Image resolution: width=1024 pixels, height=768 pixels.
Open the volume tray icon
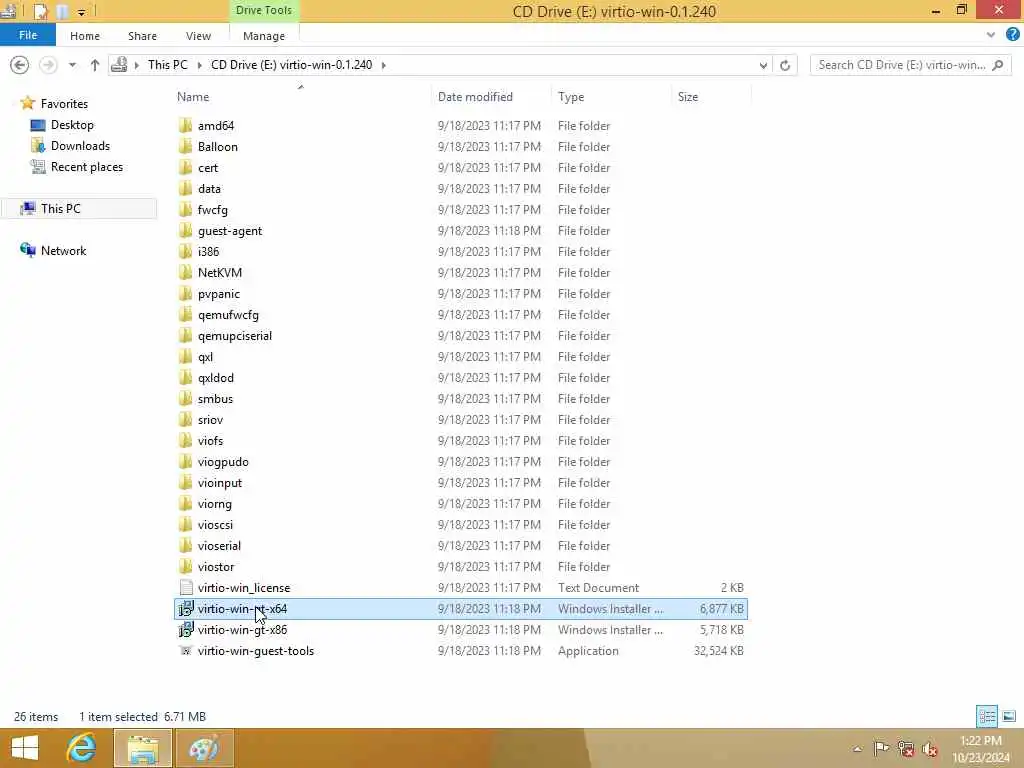[930, 749]
